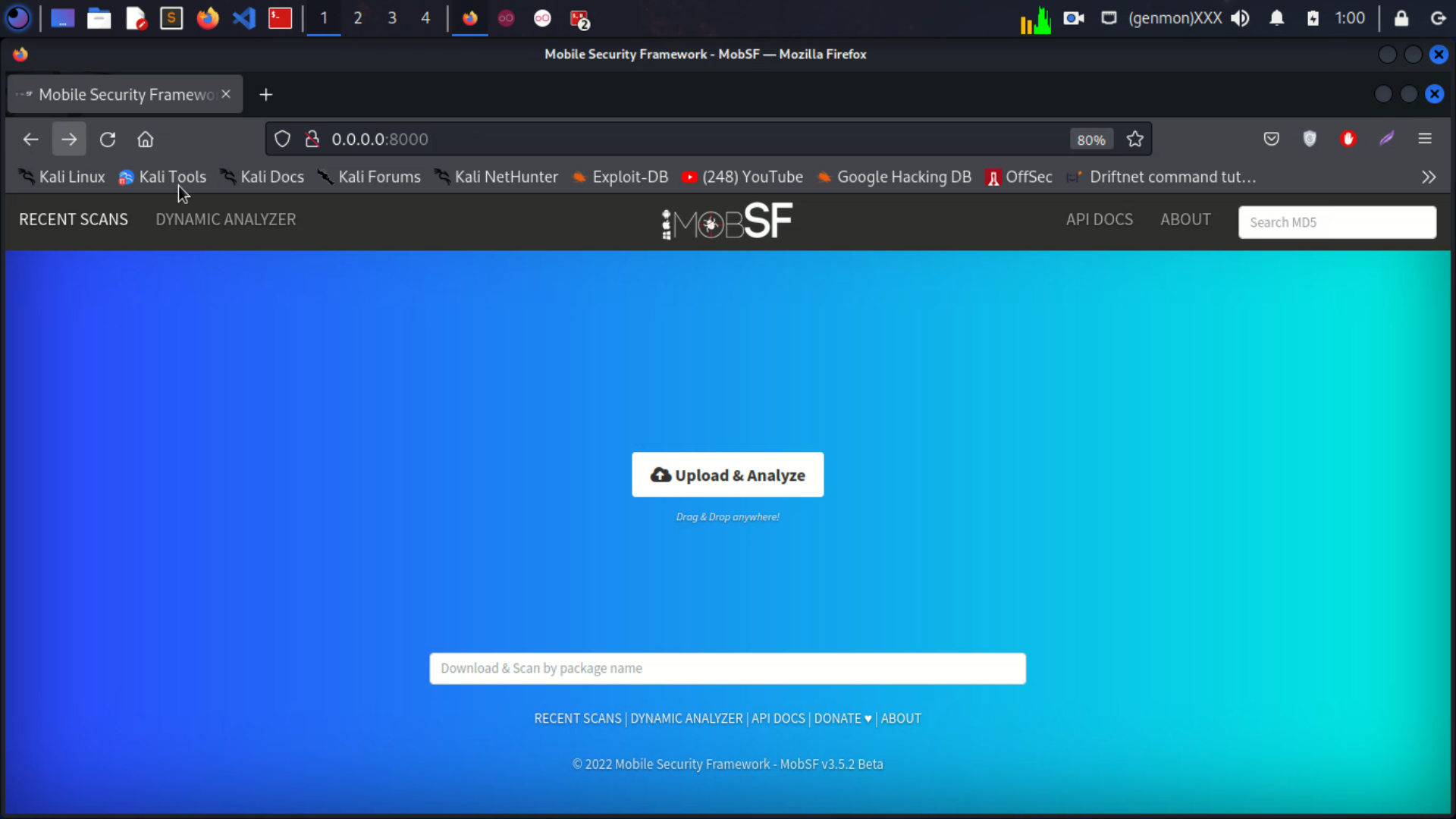Open footer API Docs link
The width and height of the screenshot is (1456, 819).
point(778,718)
